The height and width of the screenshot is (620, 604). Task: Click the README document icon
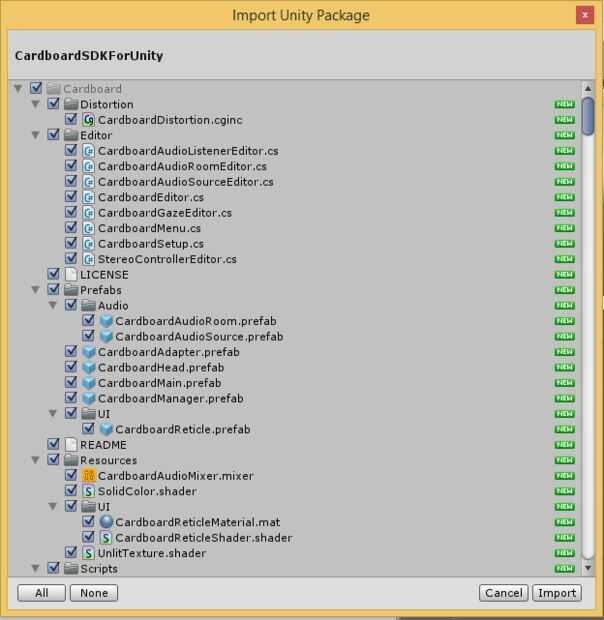[71, 444]
